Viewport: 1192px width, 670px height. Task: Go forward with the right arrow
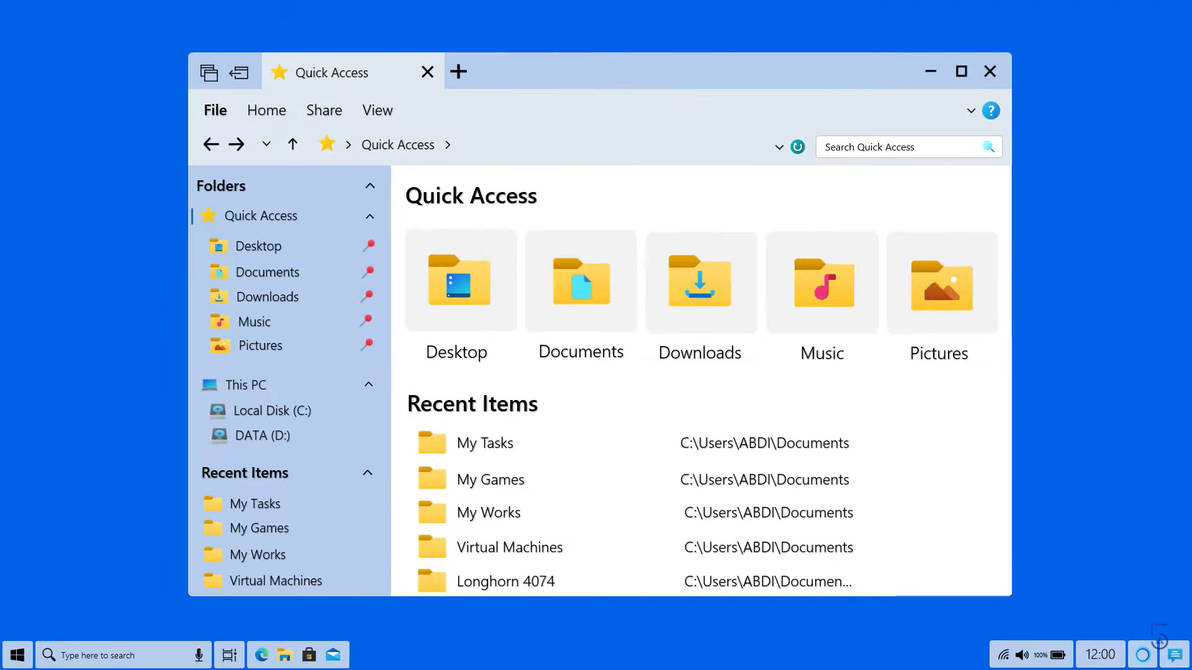[x=236, y=144]
